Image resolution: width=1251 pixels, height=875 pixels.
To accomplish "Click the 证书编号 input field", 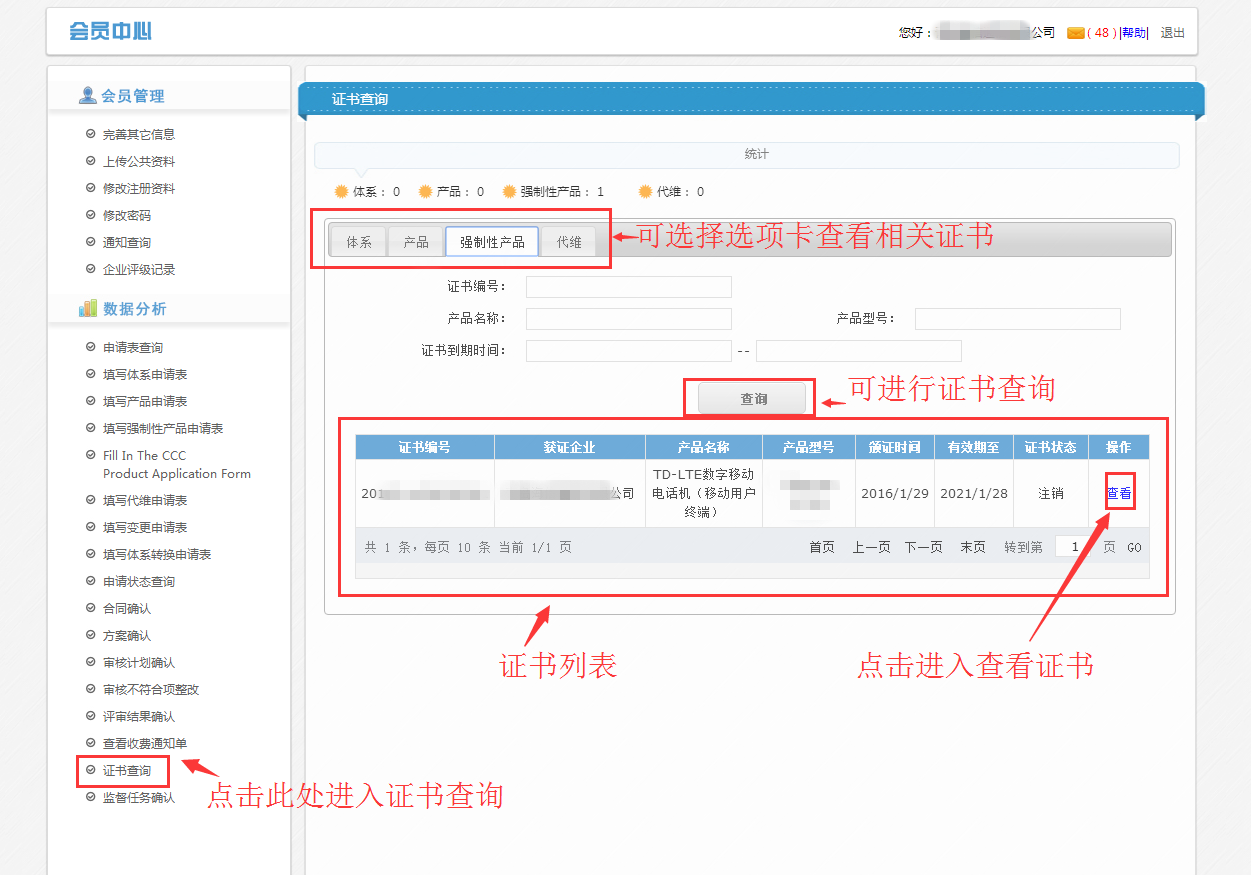I will [629, 288].
